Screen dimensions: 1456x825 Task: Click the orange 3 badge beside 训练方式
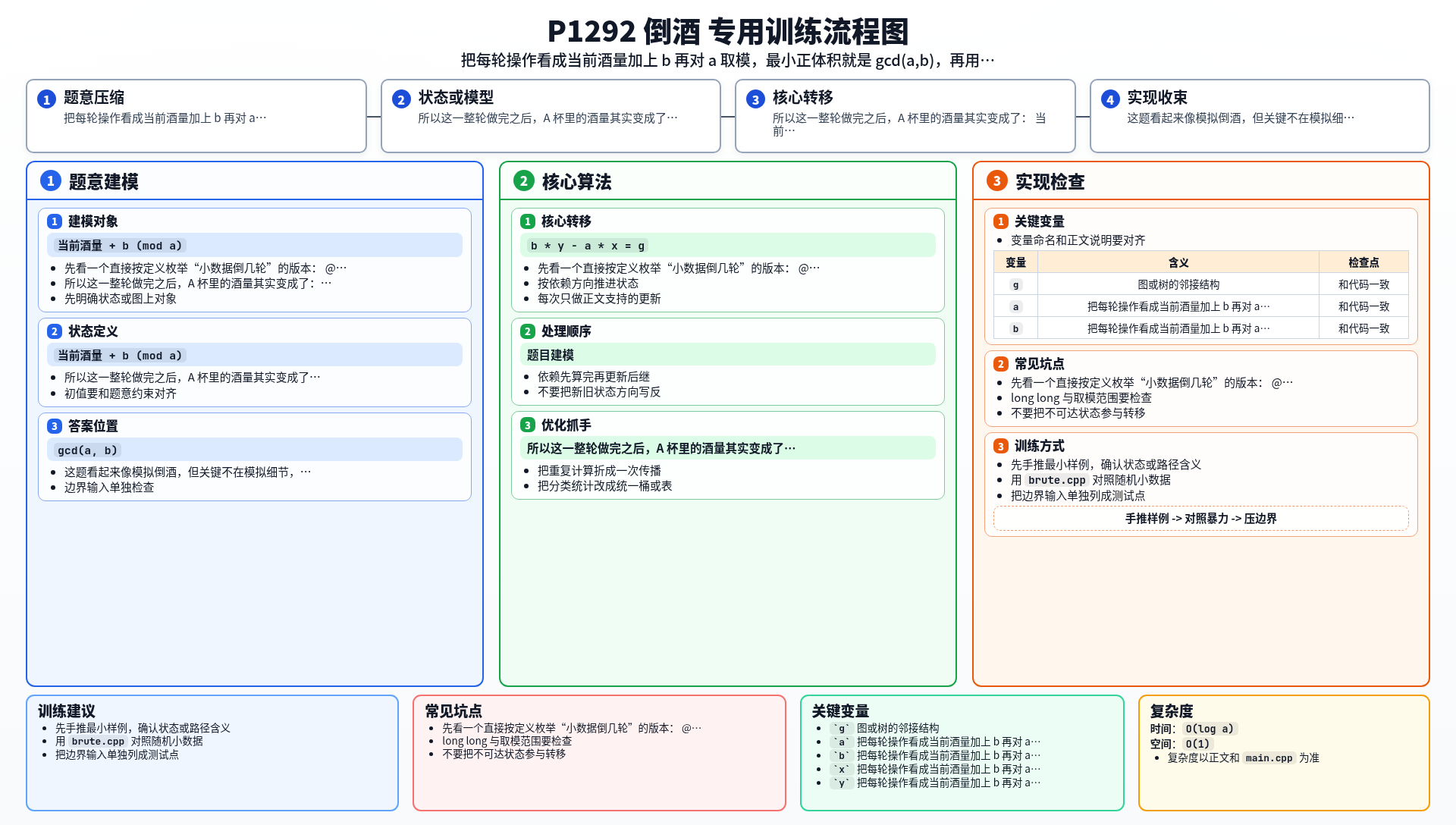[1001, 447]
